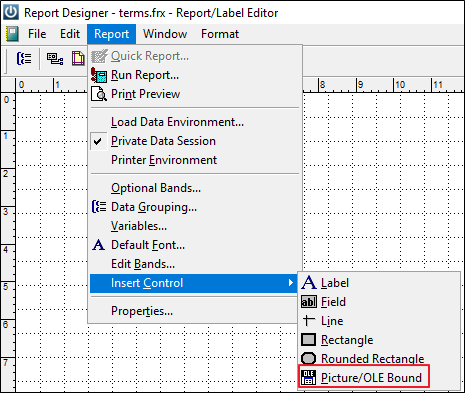465x393 pixels.
Task: Open the Format menu
Action: tap(220, 34)
